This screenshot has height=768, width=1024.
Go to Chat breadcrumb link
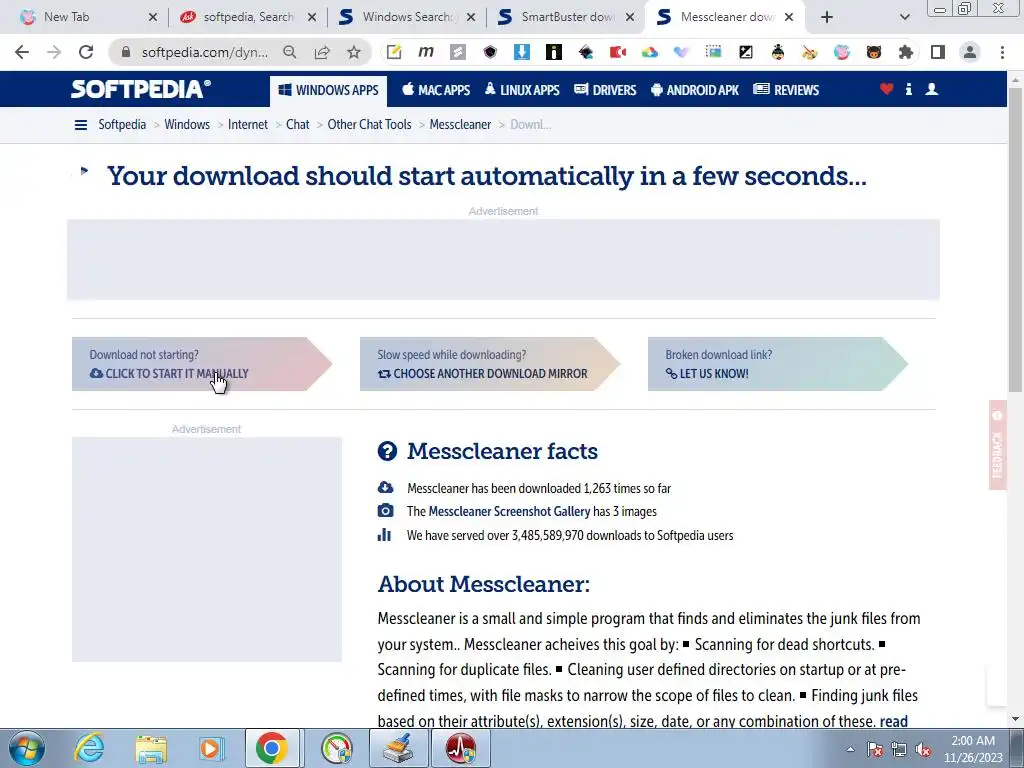coord(297,125)
